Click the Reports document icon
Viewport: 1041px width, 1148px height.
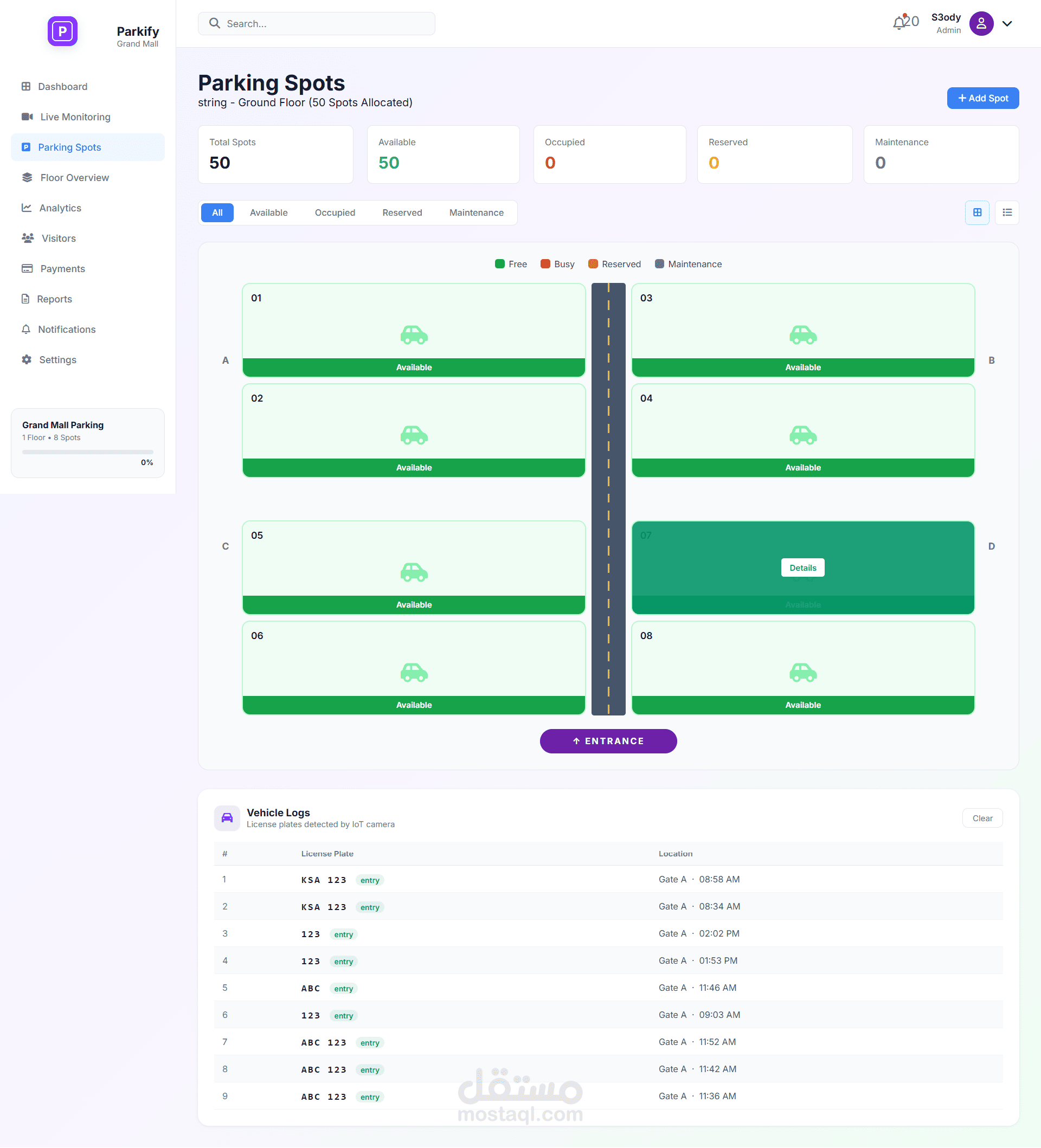click(25, 299)
